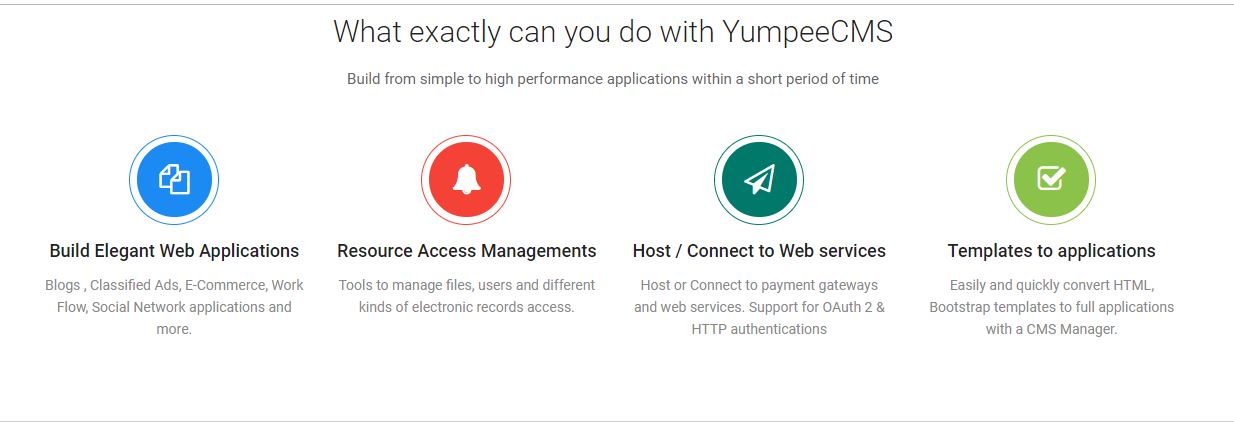Click the Build from simple to high performance subtitle

click(613, 79)
